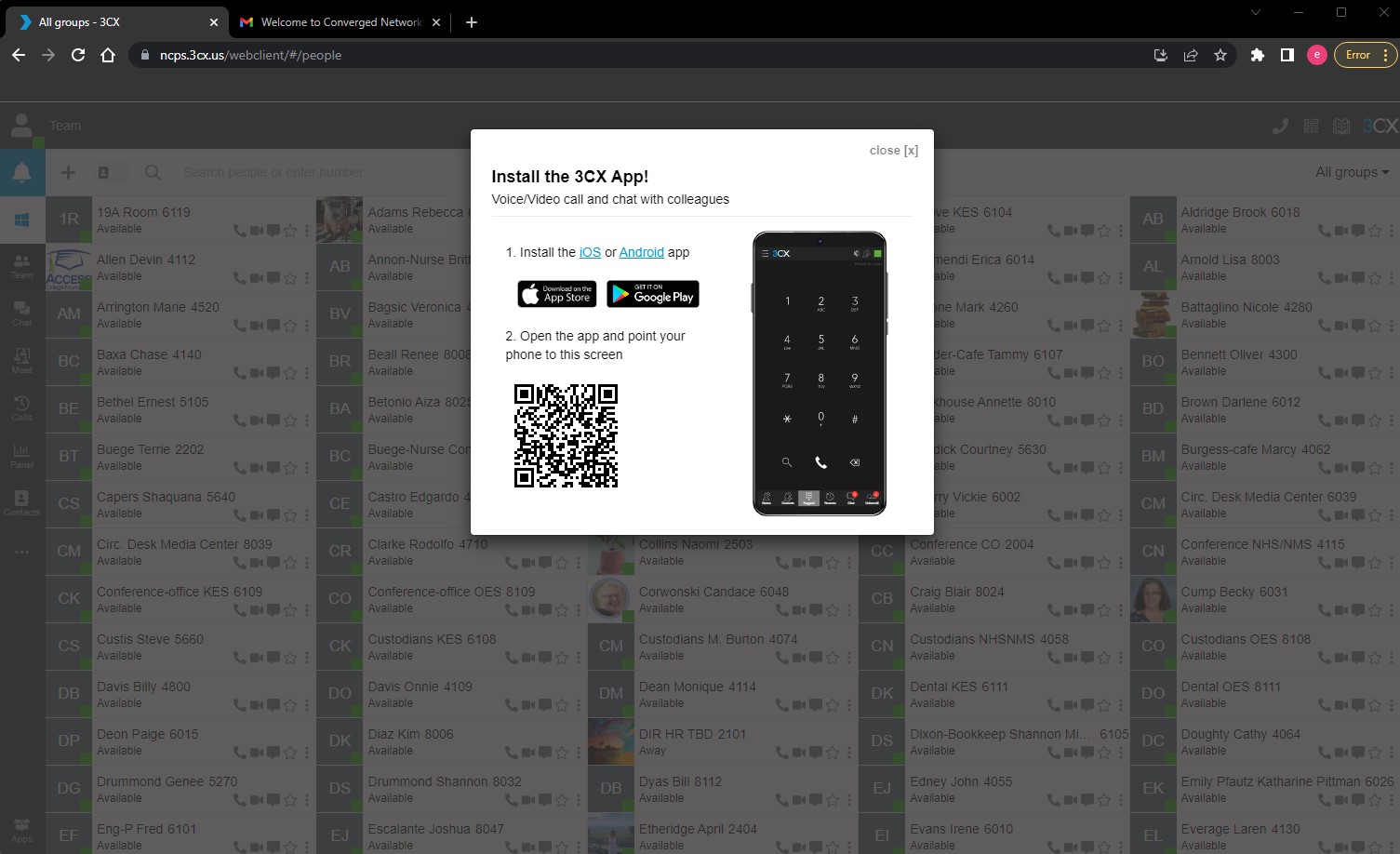Viewport: 1400px width, 854px height.
Task: Open the Meet sidebar item
Action: (22, 362)
